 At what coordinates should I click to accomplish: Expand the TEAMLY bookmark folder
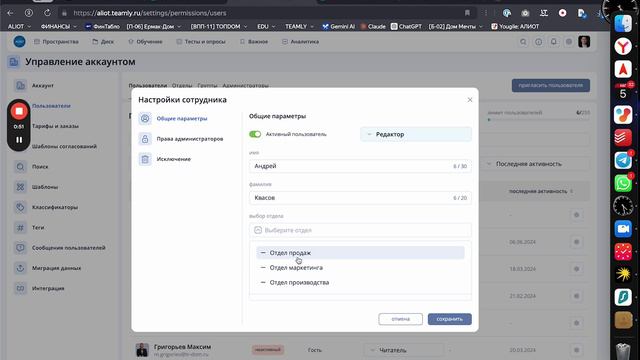(299, 27)
